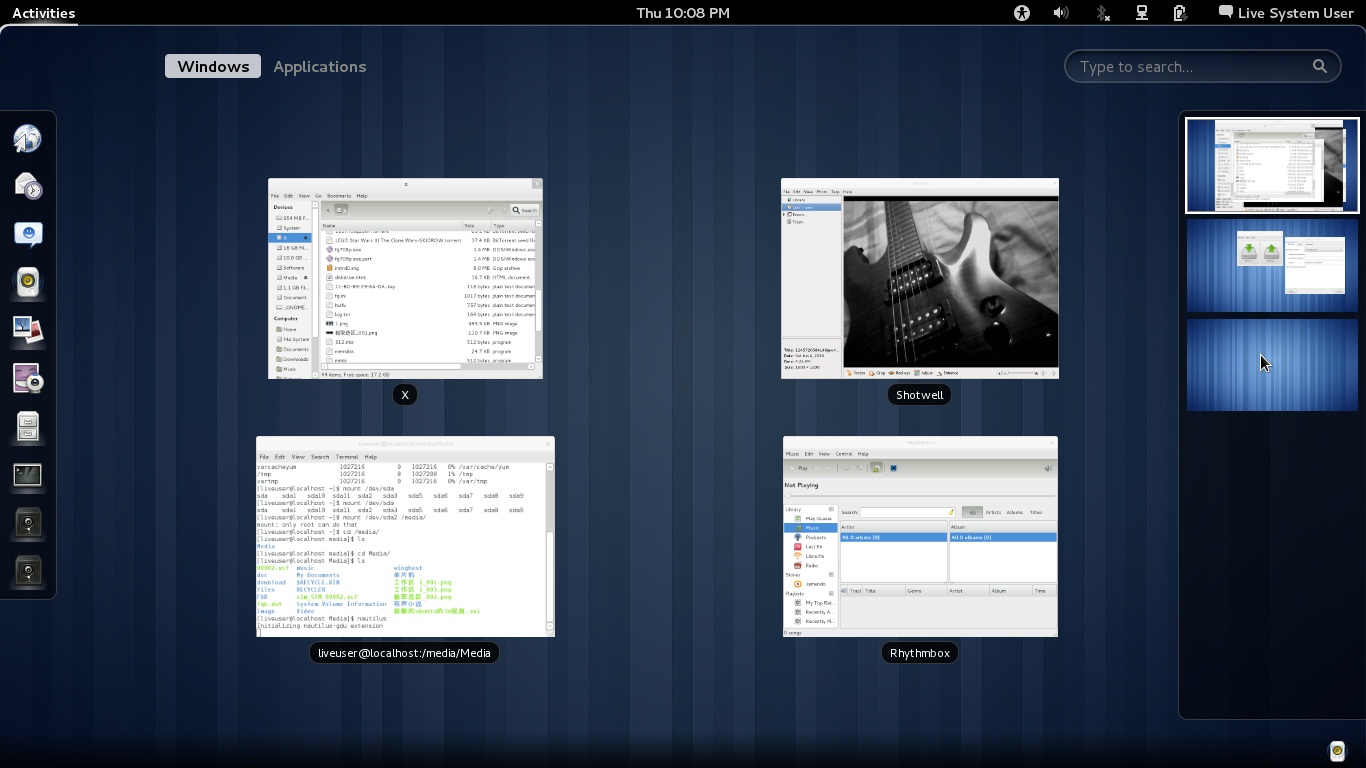
Task: Switch to the Applications tab
Action: 319,67
